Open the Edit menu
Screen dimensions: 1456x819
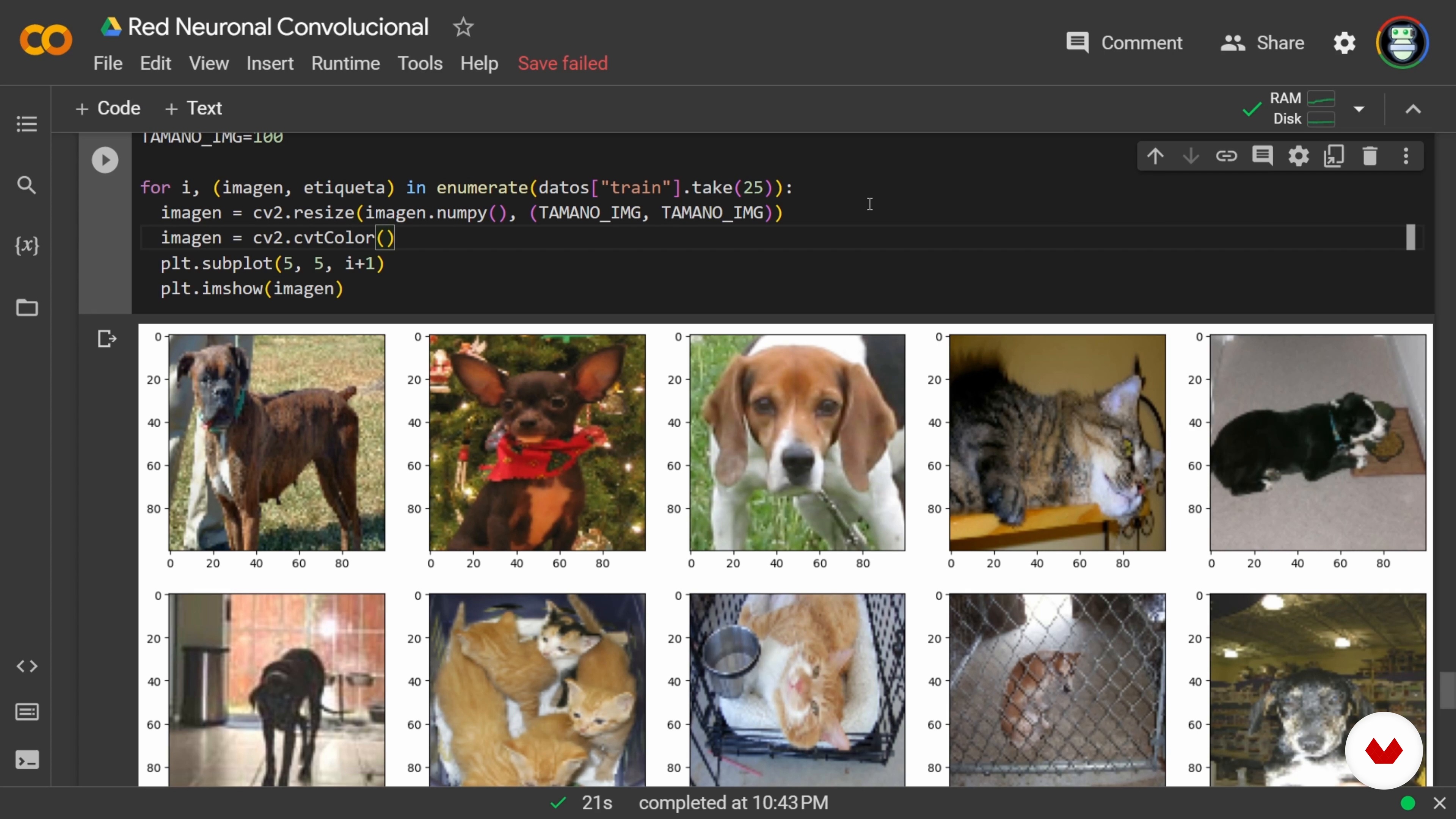[x=155, y=63]
